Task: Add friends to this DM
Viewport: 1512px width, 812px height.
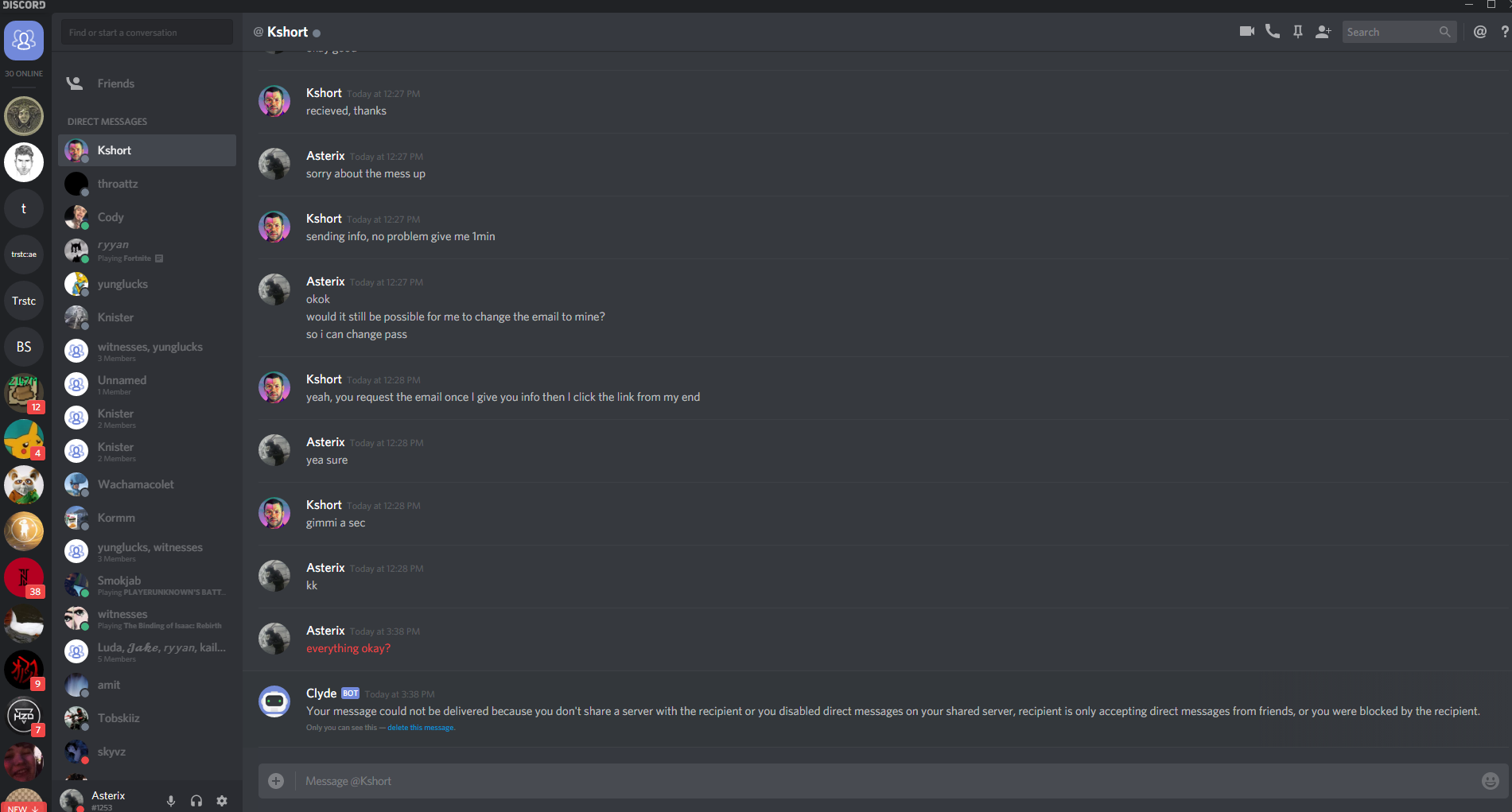Action: pos(1323,32)
